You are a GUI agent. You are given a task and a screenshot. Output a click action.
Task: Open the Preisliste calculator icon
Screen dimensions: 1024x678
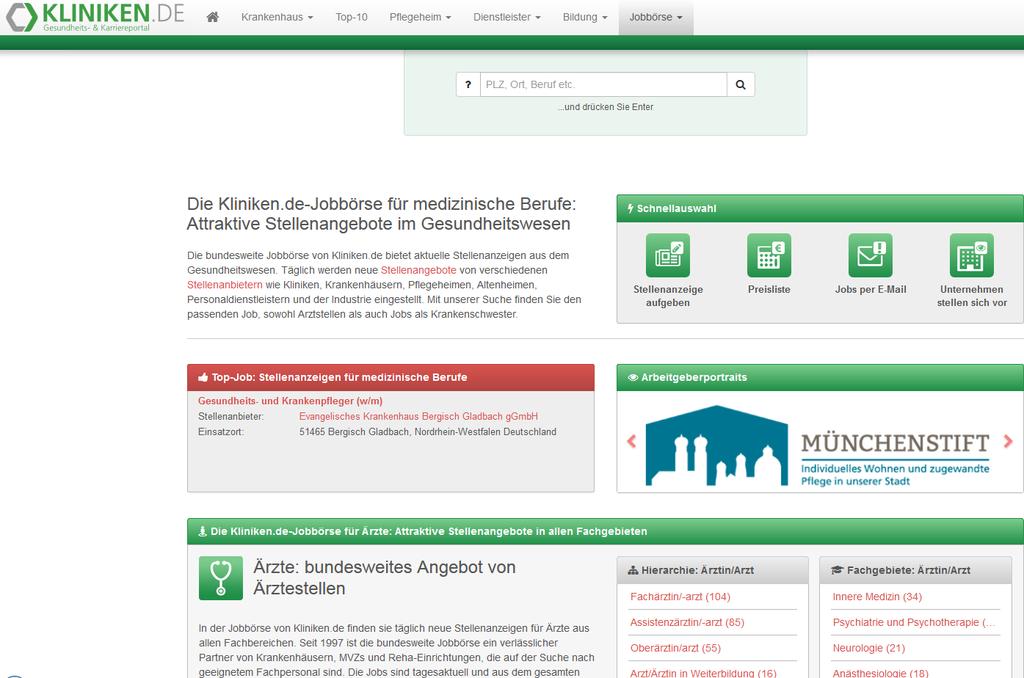point(769,255)
